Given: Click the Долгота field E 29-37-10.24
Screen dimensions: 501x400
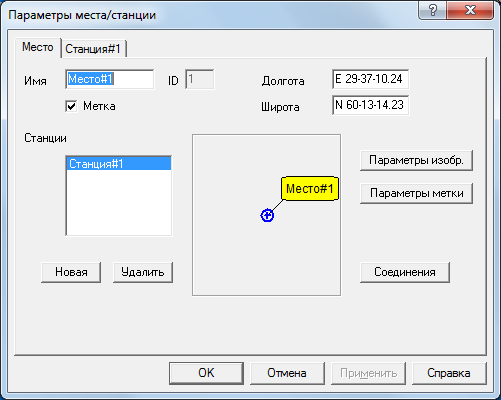Looking at the screenshot, I should (370, 79).
